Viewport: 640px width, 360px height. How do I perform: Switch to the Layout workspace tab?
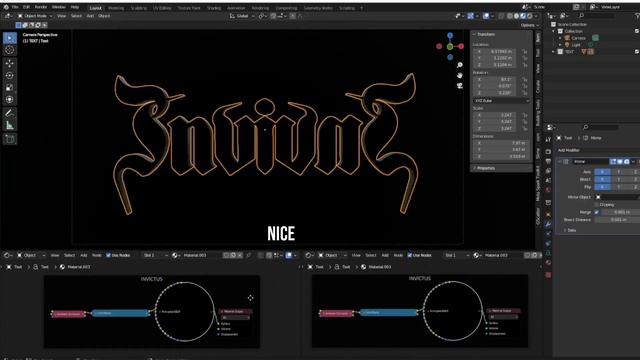point(96,8)
